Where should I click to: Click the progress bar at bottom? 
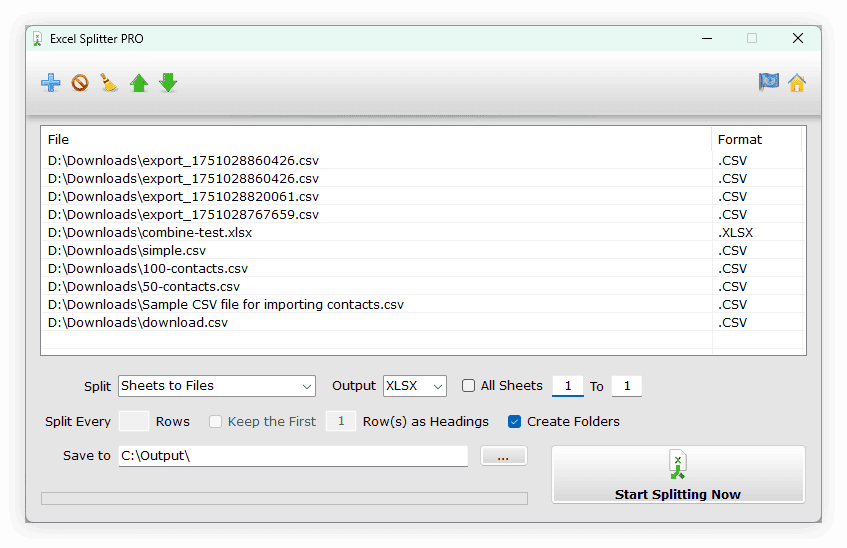[x=284, y=498]
